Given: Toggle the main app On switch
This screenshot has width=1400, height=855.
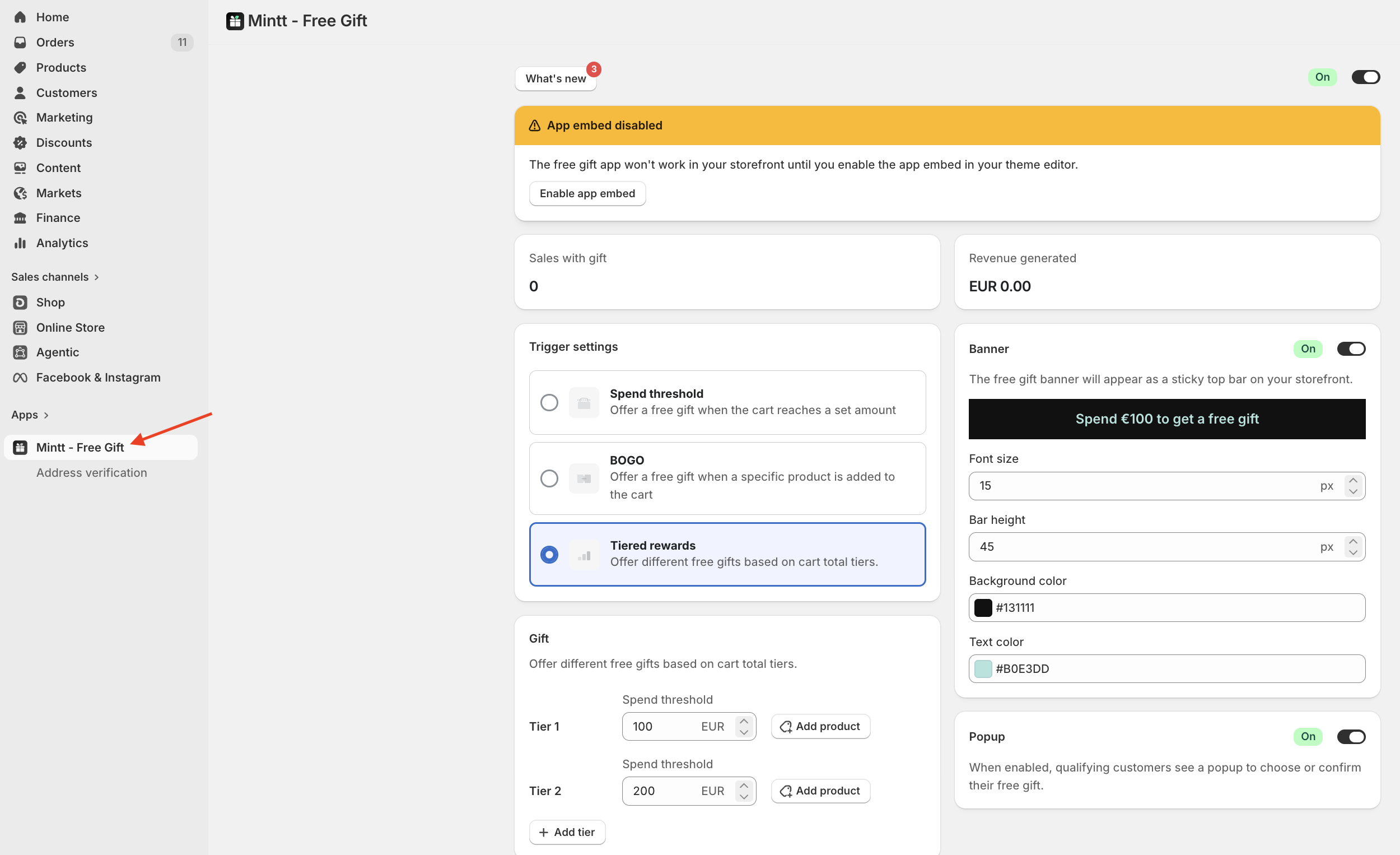Looking at the screenshot, I should pos(1365,77).
